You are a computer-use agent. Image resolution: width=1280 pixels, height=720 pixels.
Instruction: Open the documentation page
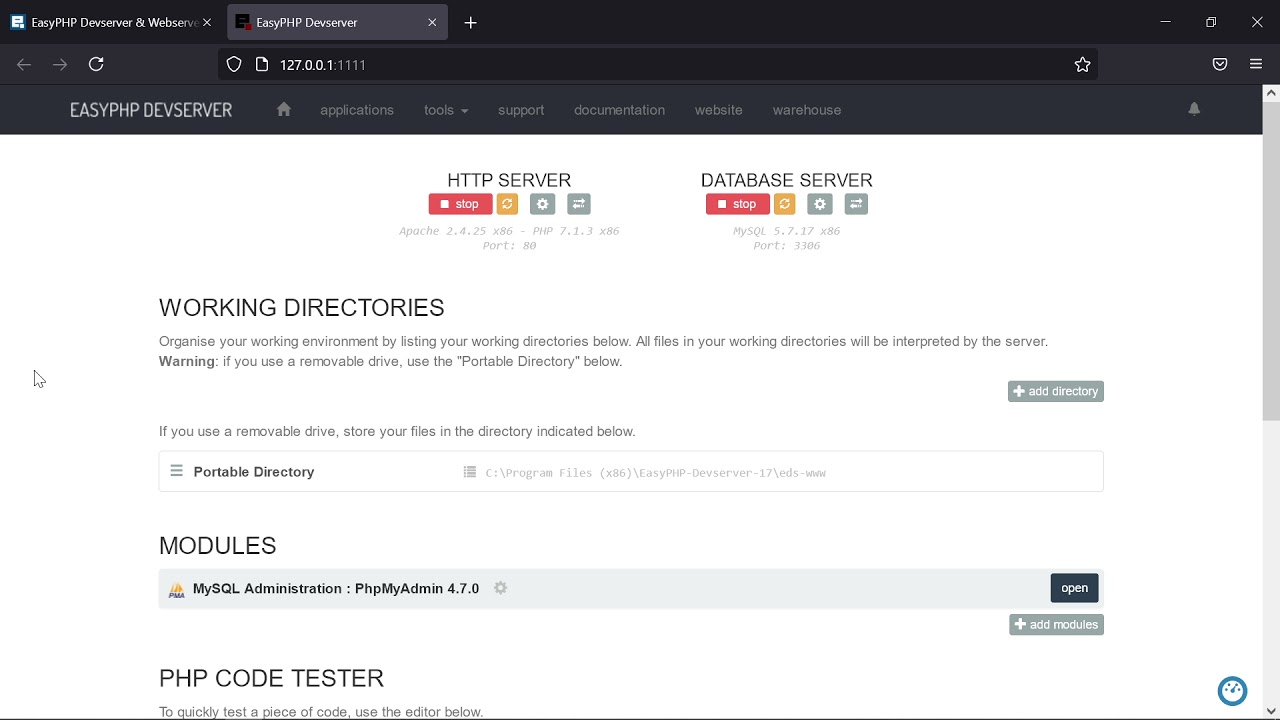coord(620,111)
